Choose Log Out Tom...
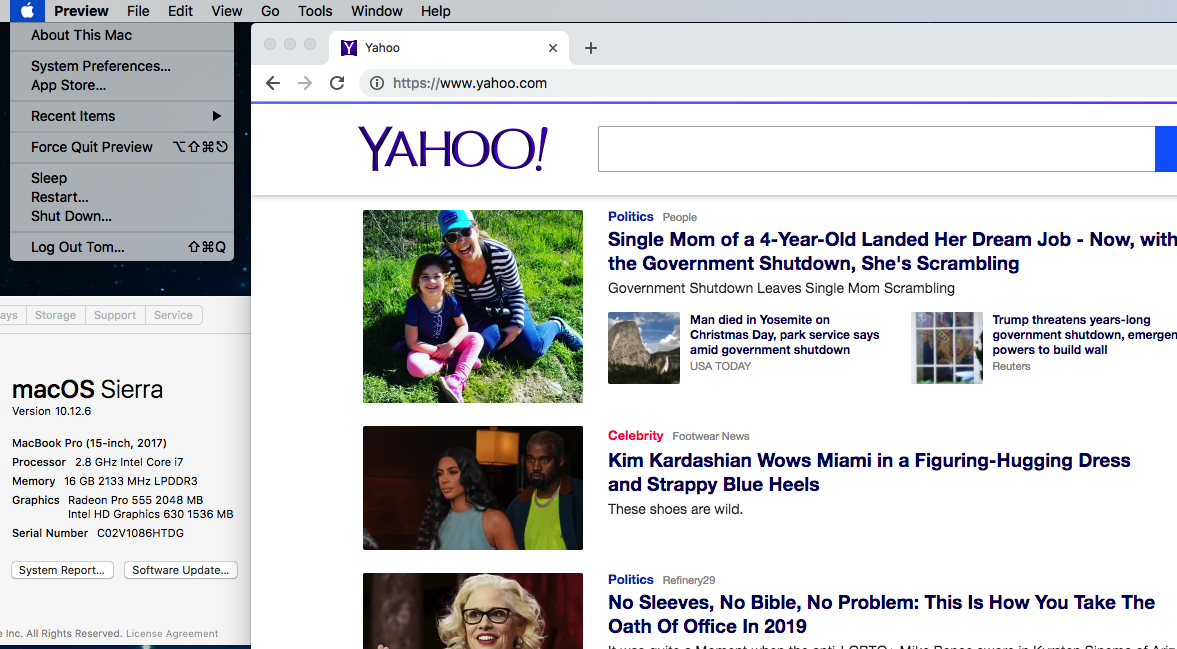Screen dimensions: 1177x649 [122, 247]
